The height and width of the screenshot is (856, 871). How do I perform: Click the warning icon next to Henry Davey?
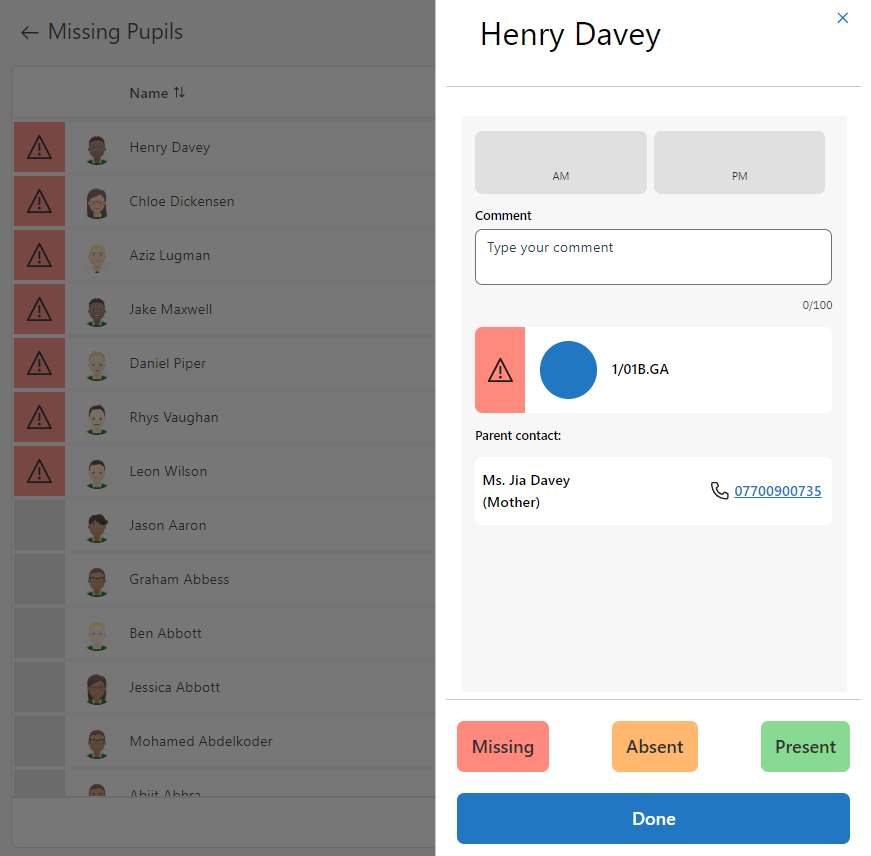(x=39, y=148)
